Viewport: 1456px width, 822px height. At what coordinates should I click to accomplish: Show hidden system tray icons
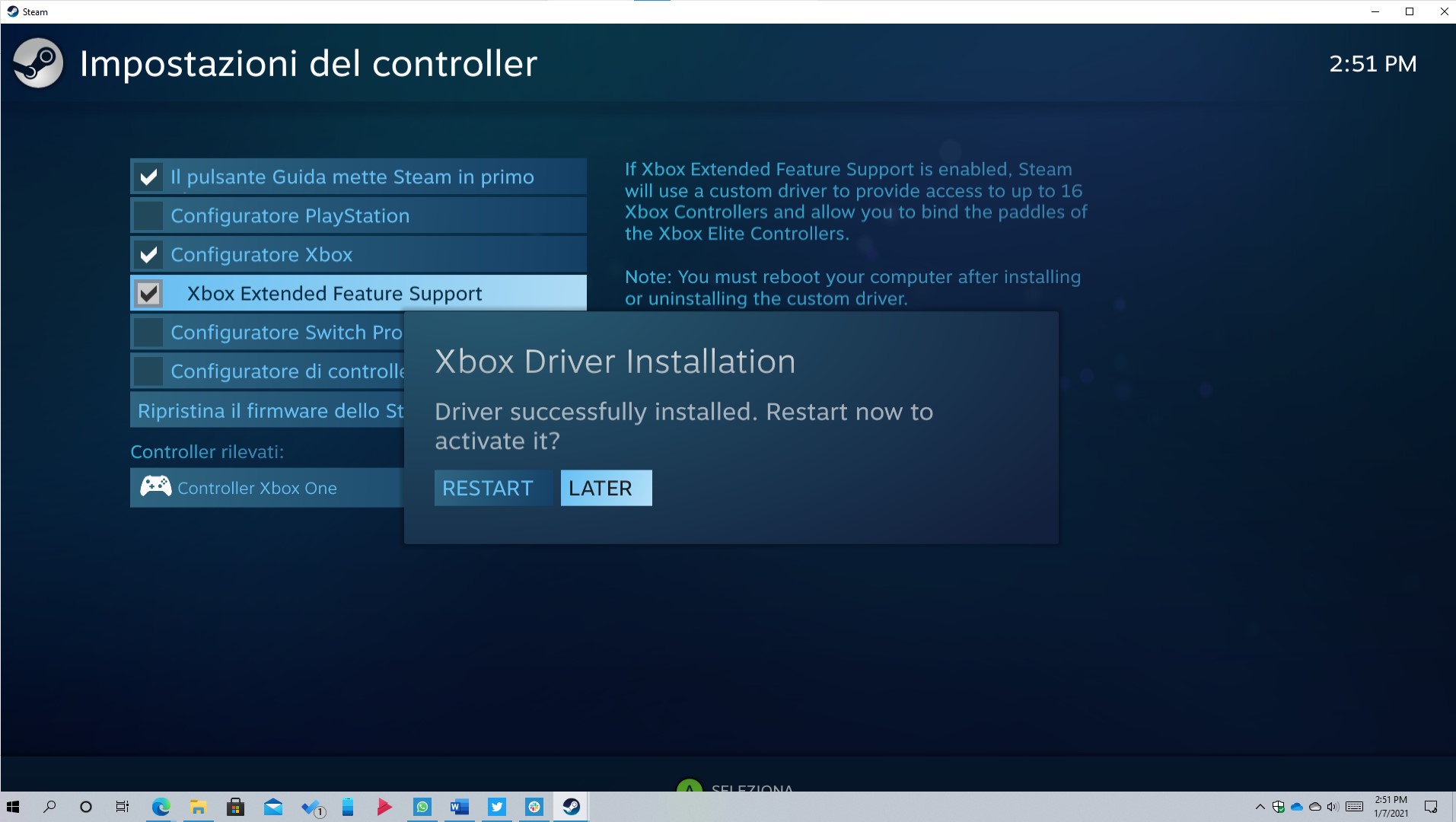tap(1260, 807)
